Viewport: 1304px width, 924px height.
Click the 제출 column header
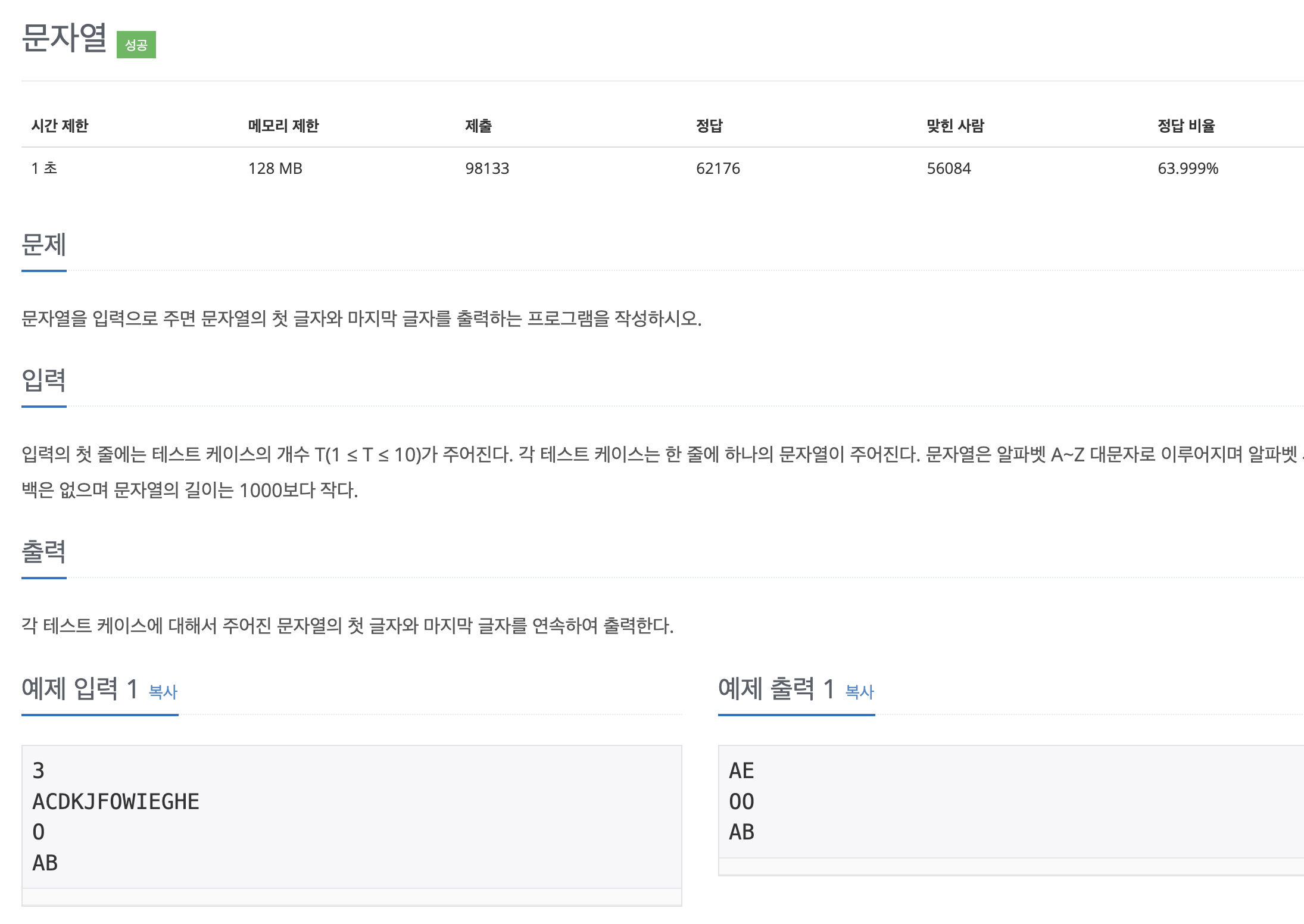pyautogui.click(x=478, y=126)
